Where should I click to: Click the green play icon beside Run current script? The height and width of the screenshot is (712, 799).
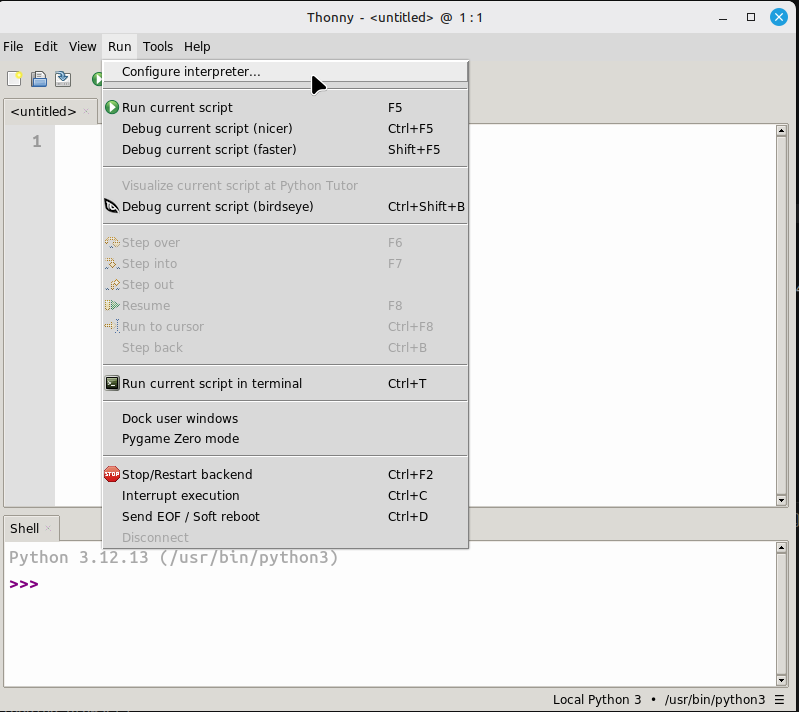(112, 108)
